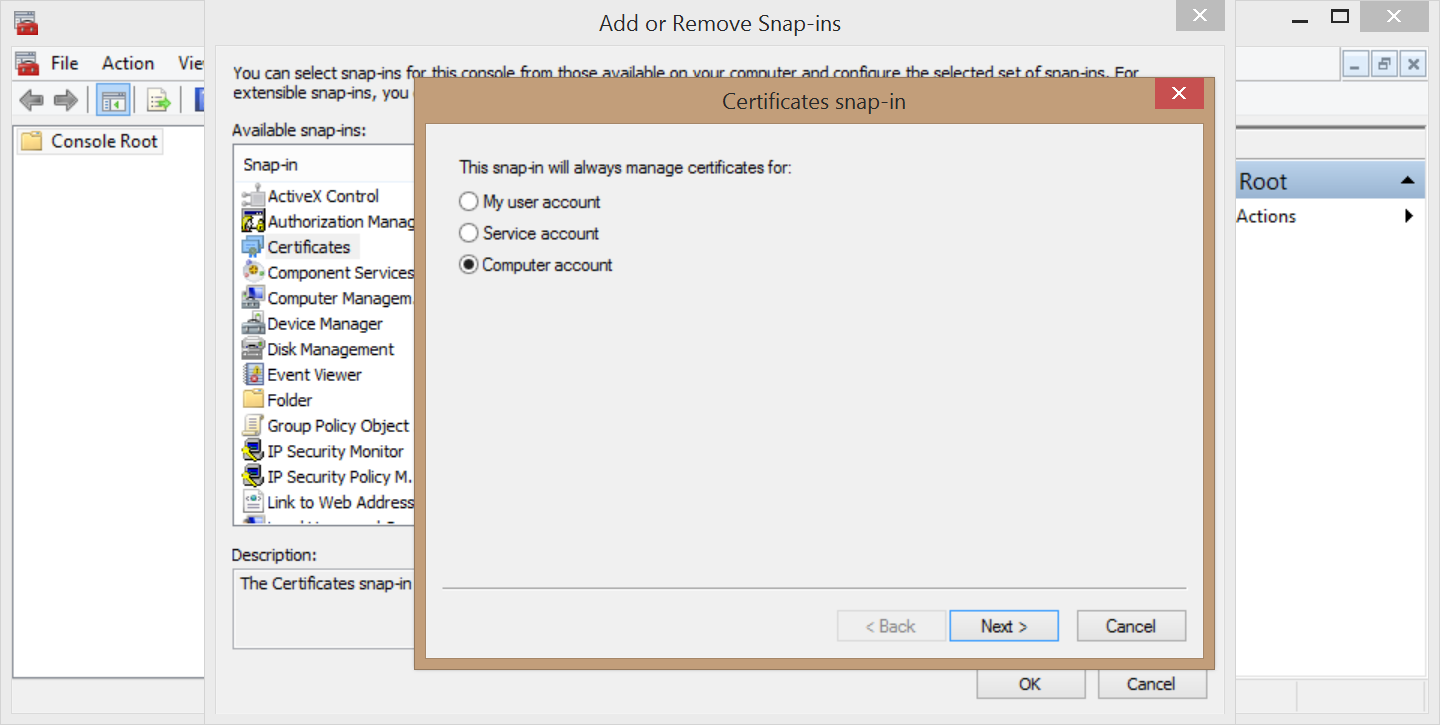Select the Certificates snap-in icon

[x=253, y=247]
